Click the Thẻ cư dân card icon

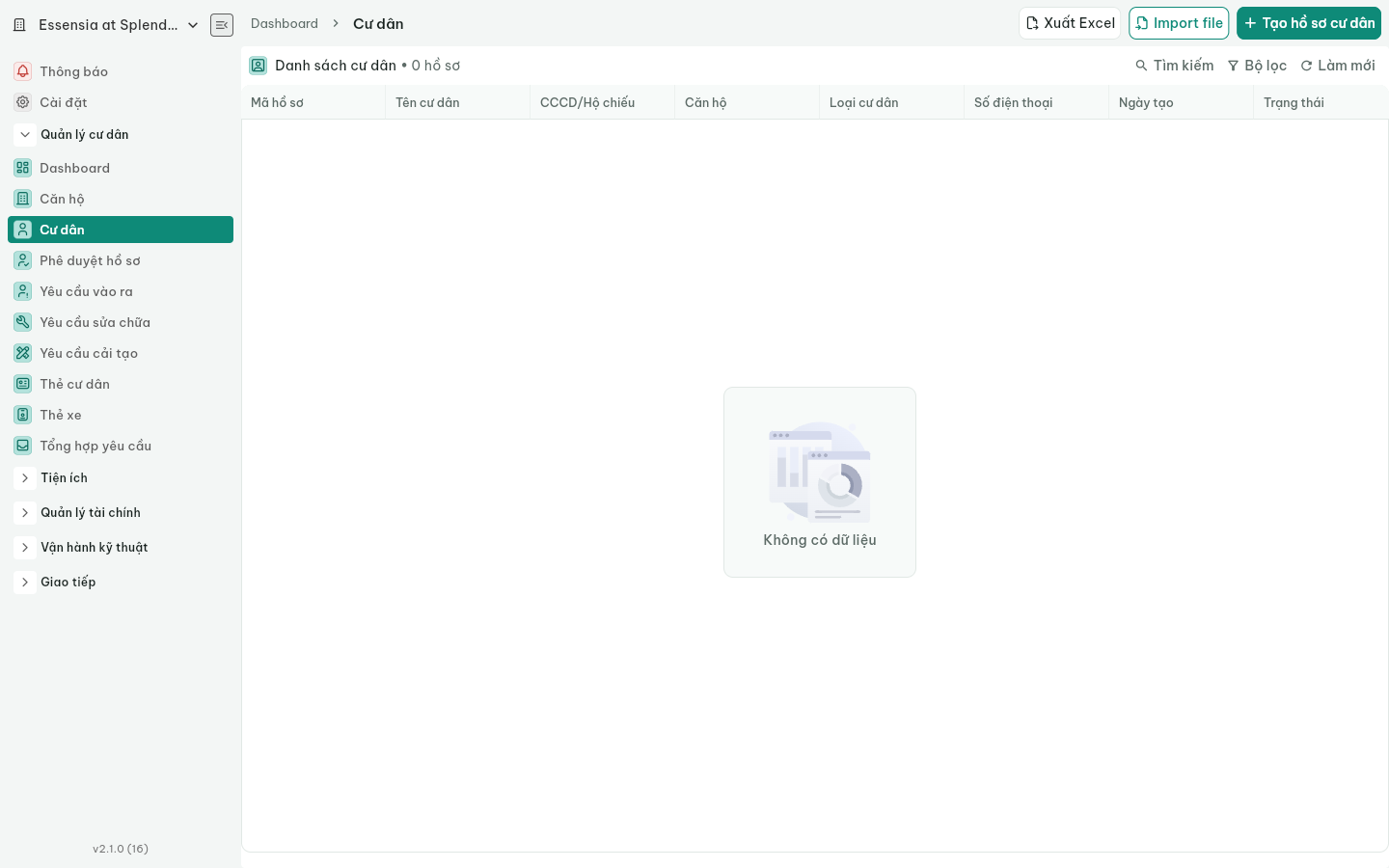tap(23, 384)
